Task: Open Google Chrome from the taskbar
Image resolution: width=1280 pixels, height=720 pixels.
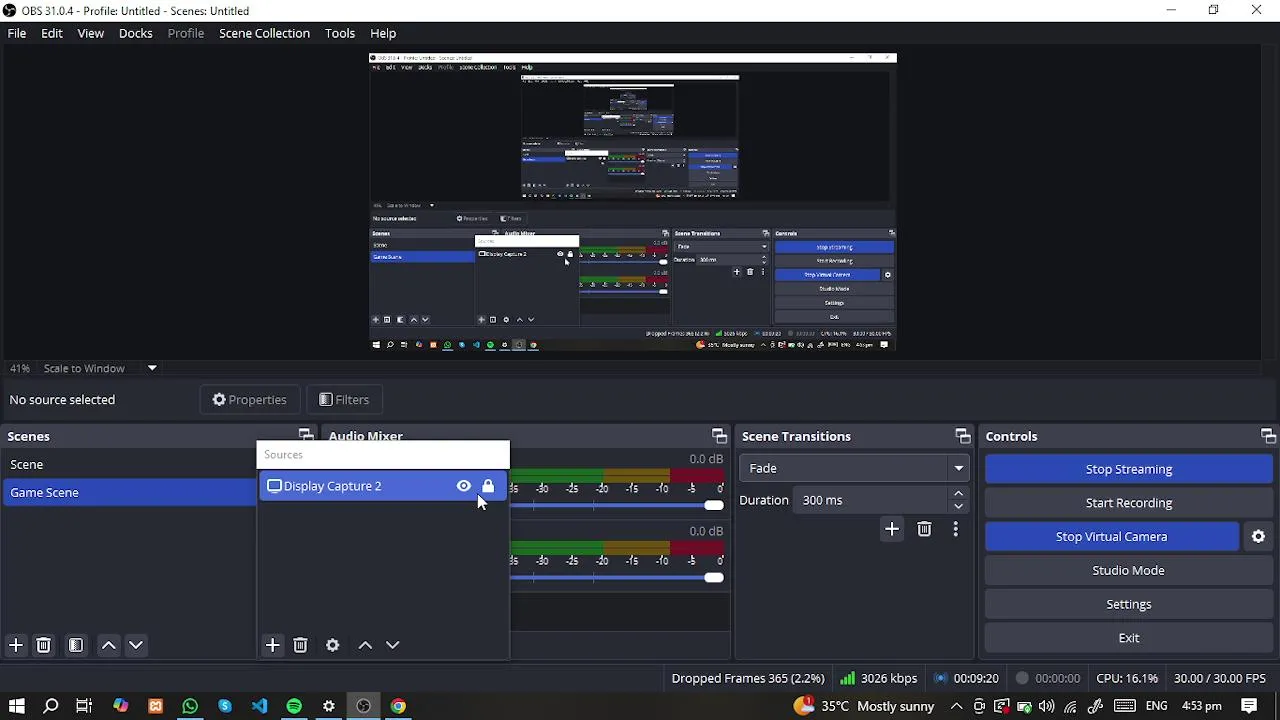Action: pyautogui.click(x=398, y=706)
